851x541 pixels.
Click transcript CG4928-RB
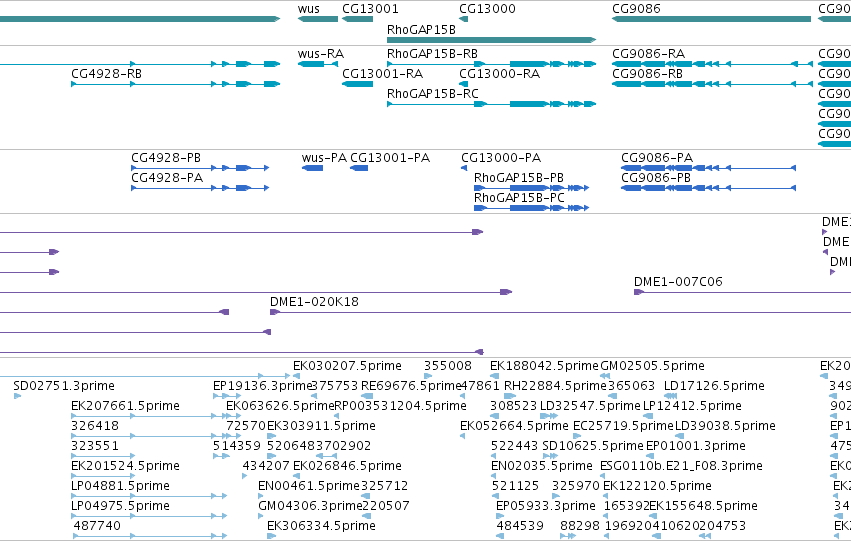click(175, 84)
